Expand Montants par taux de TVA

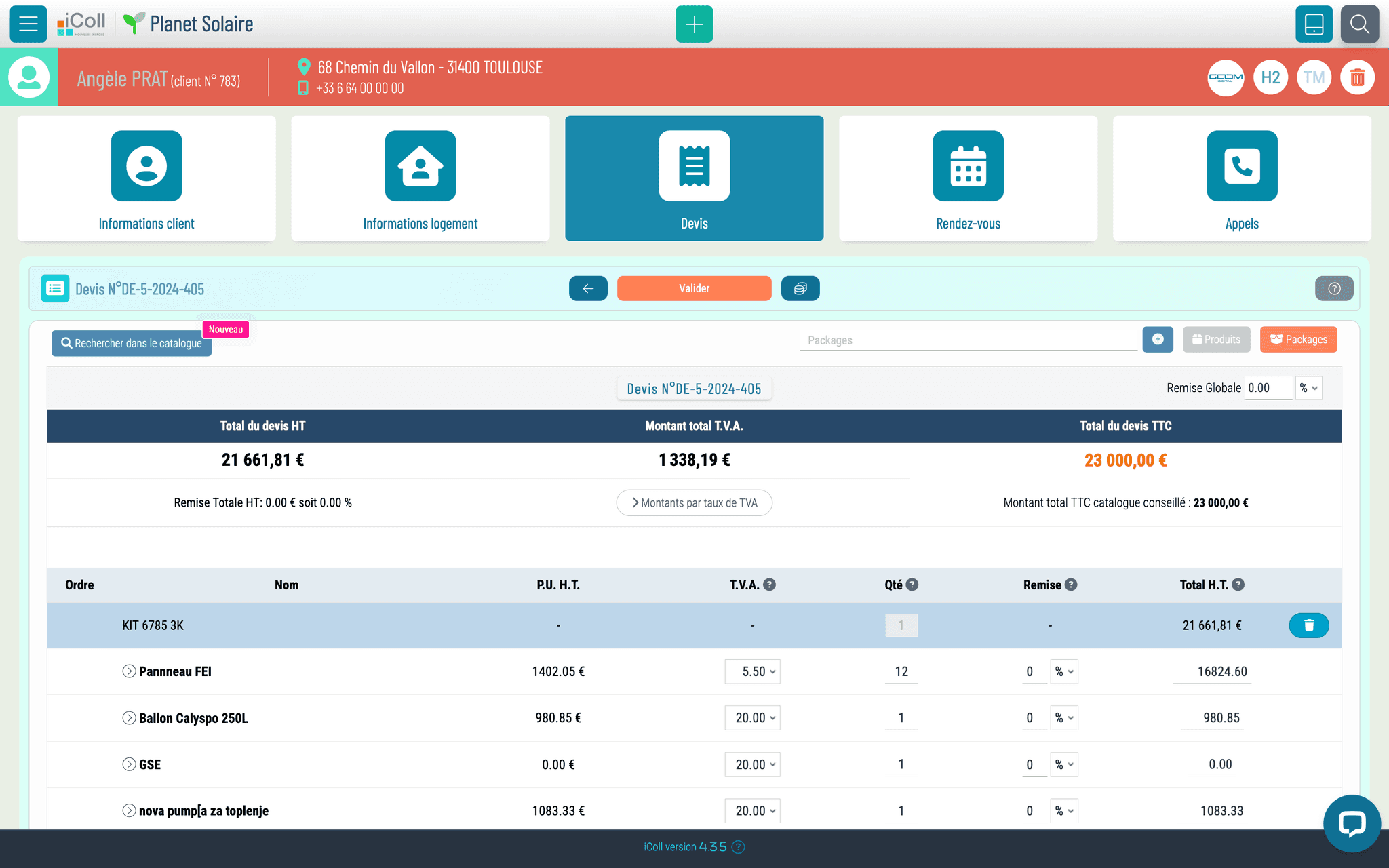(694, 502)
